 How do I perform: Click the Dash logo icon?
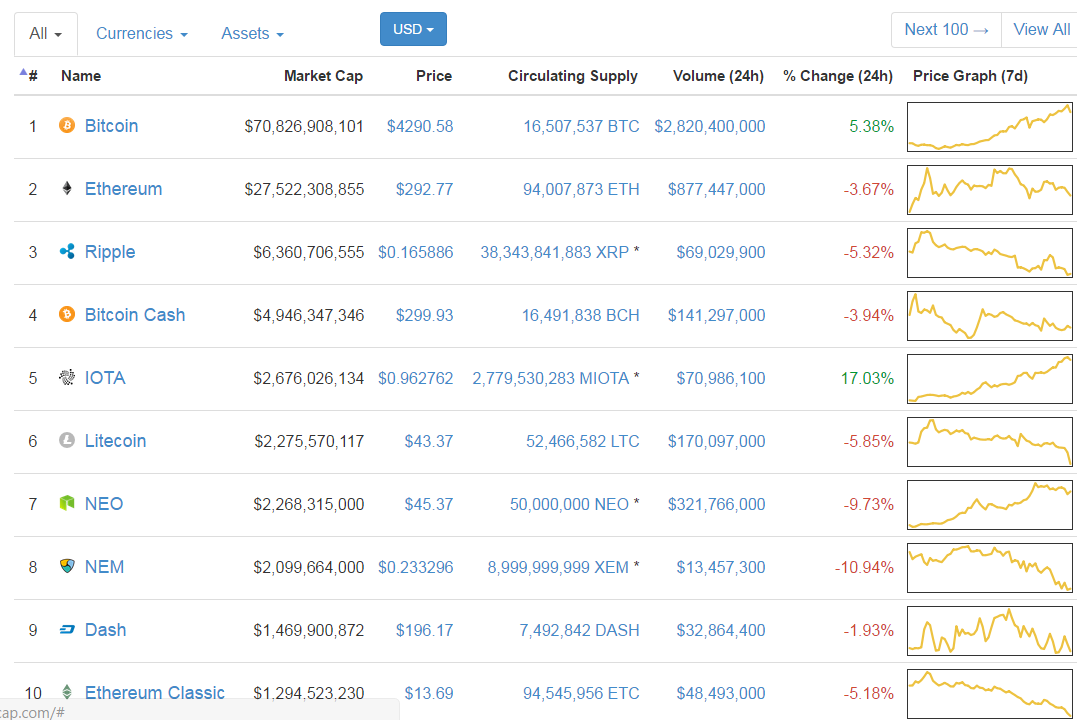(x=67, y=630)
